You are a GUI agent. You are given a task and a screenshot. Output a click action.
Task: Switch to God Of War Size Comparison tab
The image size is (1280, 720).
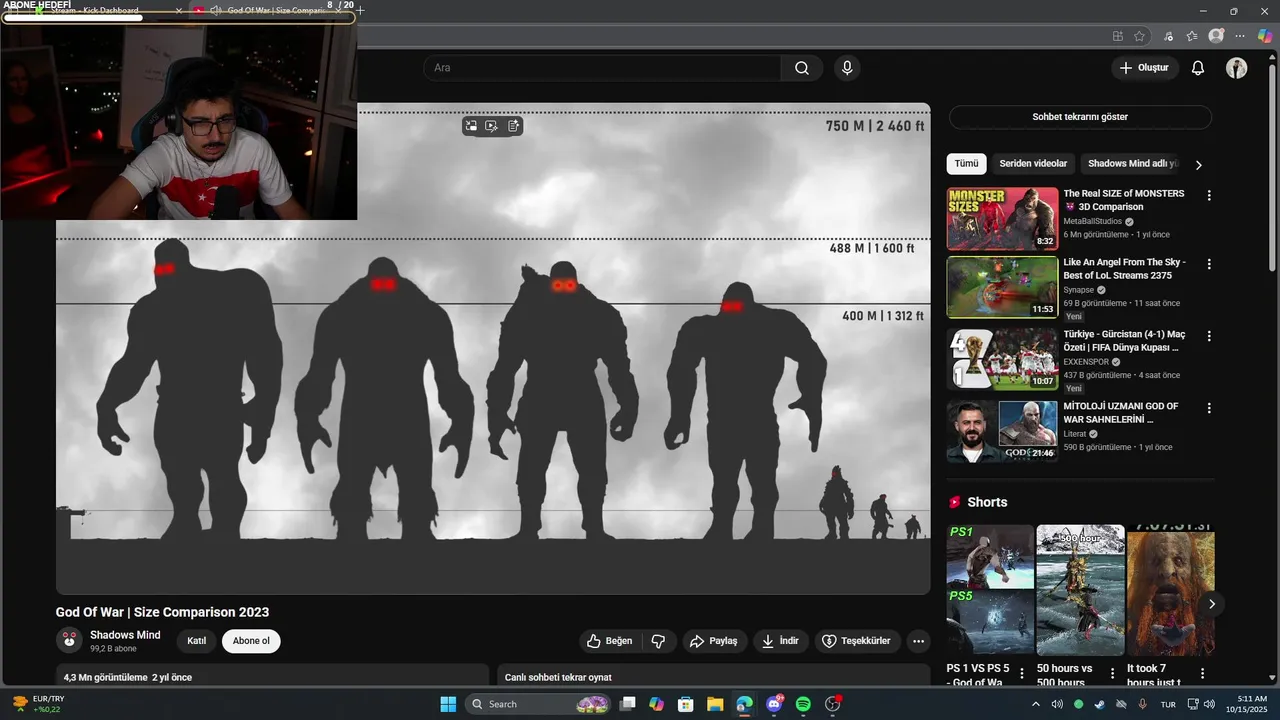click(x=270, y=10)
